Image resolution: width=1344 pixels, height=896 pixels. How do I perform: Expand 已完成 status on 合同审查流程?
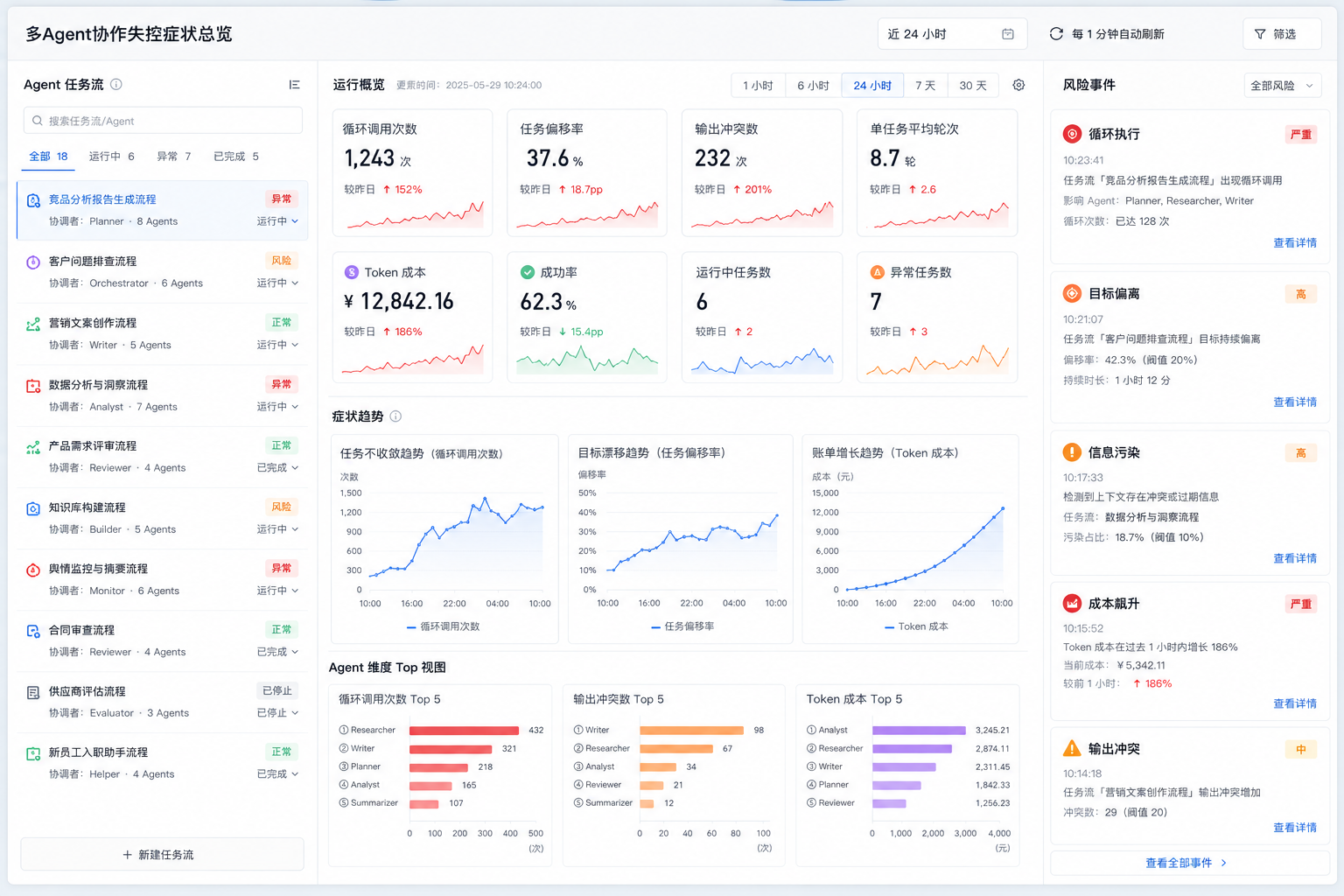[277, 652]
